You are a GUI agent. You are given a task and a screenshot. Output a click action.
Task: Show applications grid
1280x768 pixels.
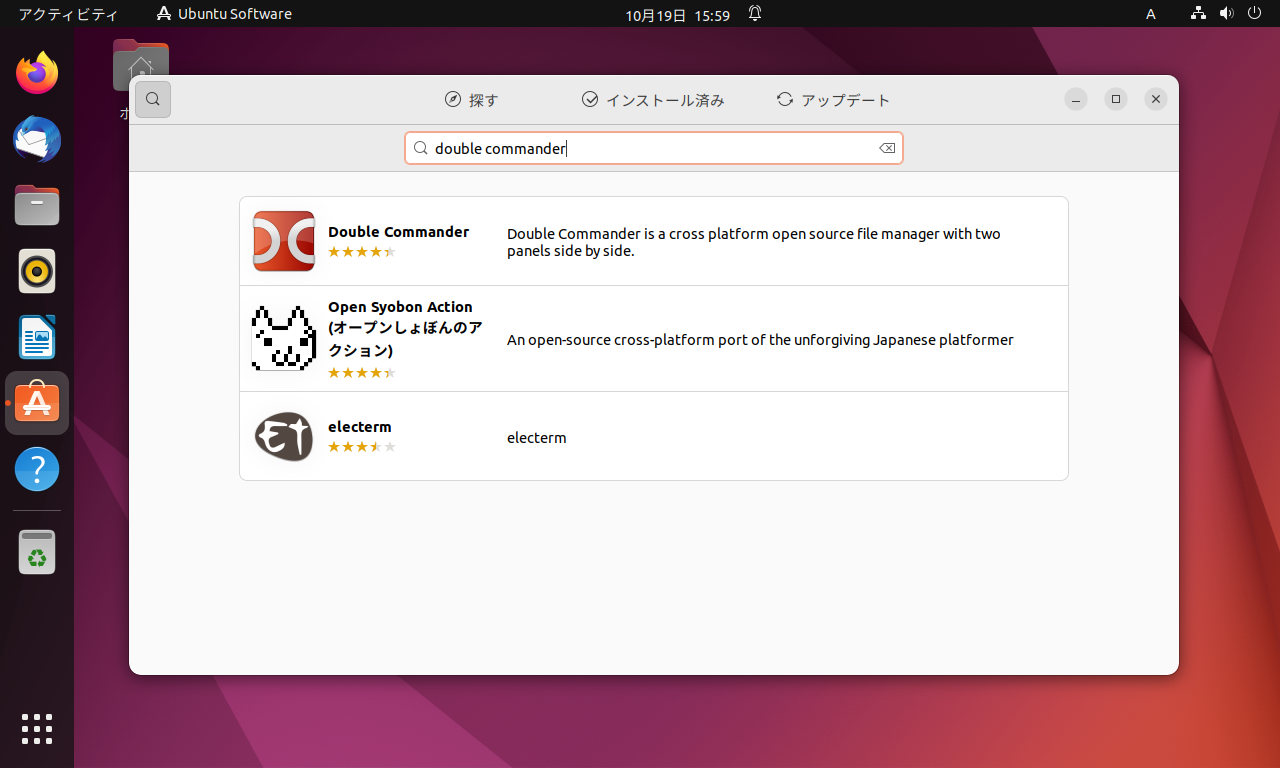click(37, 729)
